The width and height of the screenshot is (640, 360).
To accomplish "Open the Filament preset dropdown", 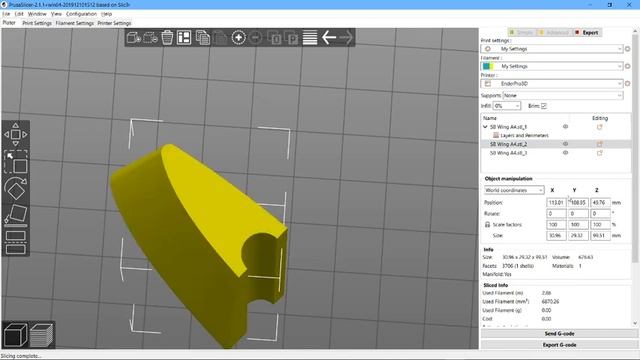I will point(552,66).
